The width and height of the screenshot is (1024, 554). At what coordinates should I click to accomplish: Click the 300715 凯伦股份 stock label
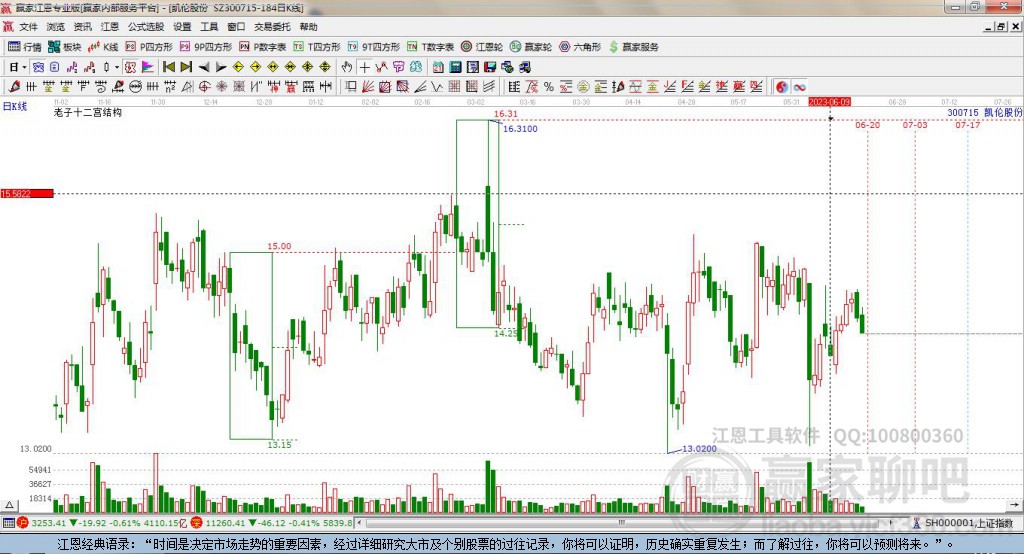(985, 112)
